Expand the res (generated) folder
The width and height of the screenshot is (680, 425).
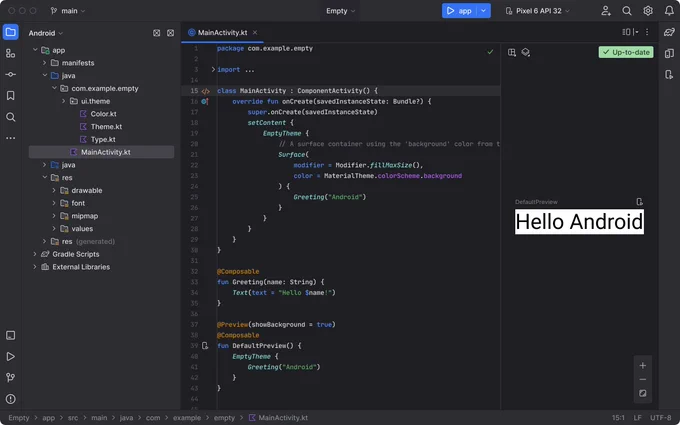pyautogui.click(x=45, y=242)
